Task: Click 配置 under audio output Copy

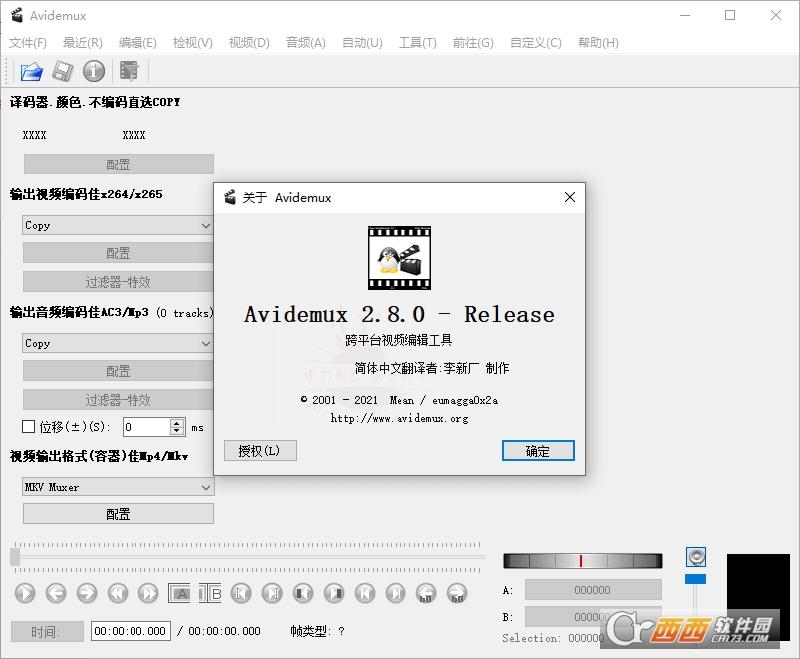Action: [x=118, y=371]
